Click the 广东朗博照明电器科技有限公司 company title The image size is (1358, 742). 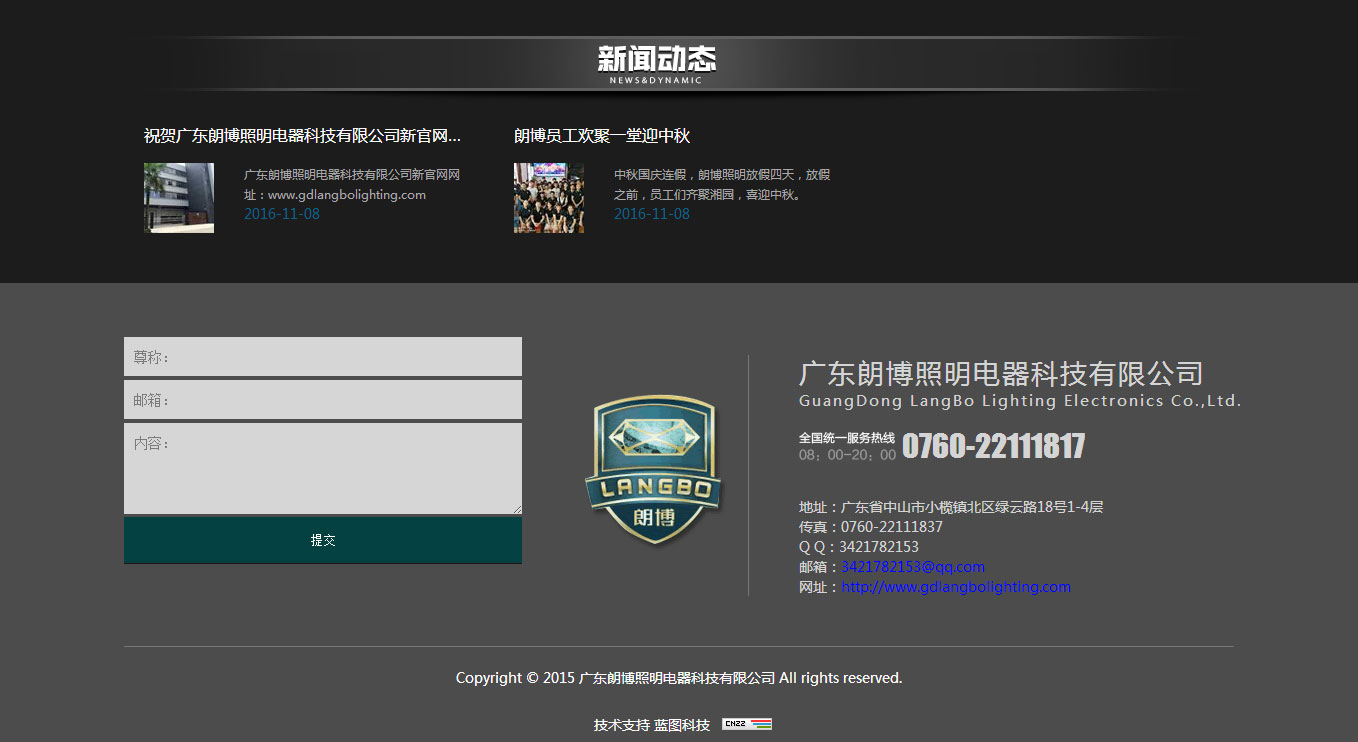[x=1000, y=374]
